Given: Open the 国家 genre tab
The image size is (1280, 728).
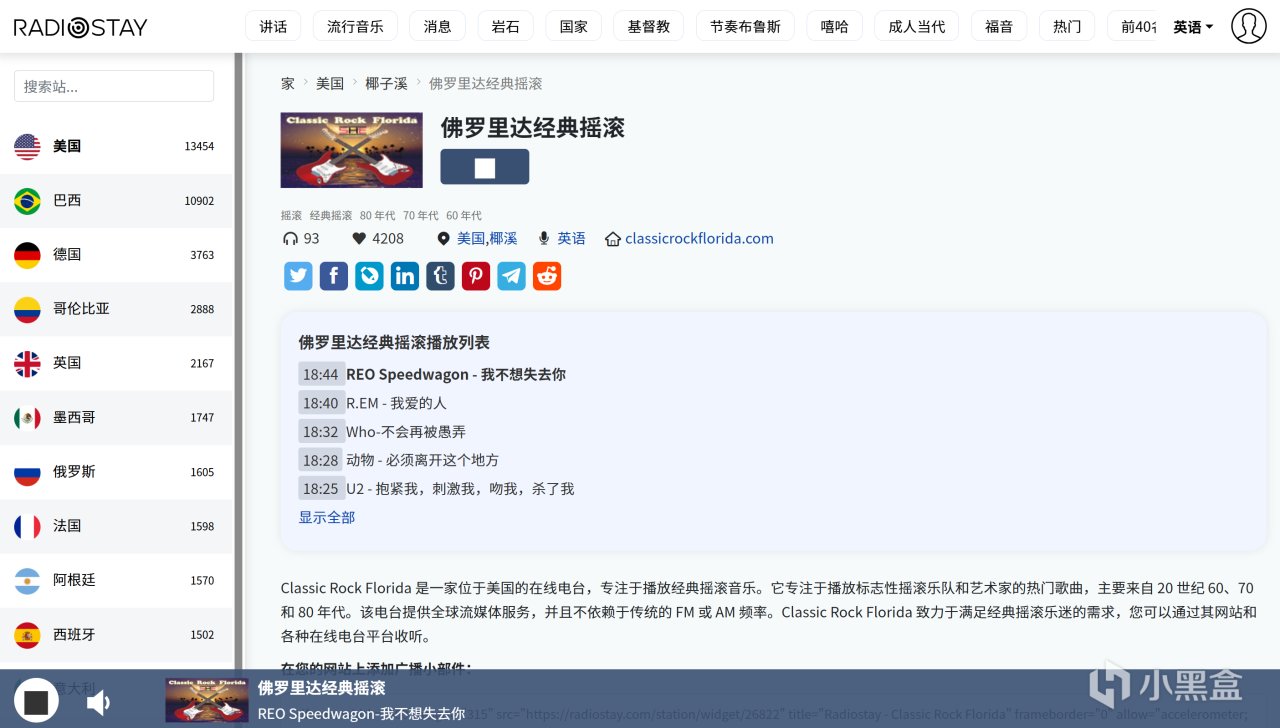Looking at the screenshot, I should [x=573, y=26].
